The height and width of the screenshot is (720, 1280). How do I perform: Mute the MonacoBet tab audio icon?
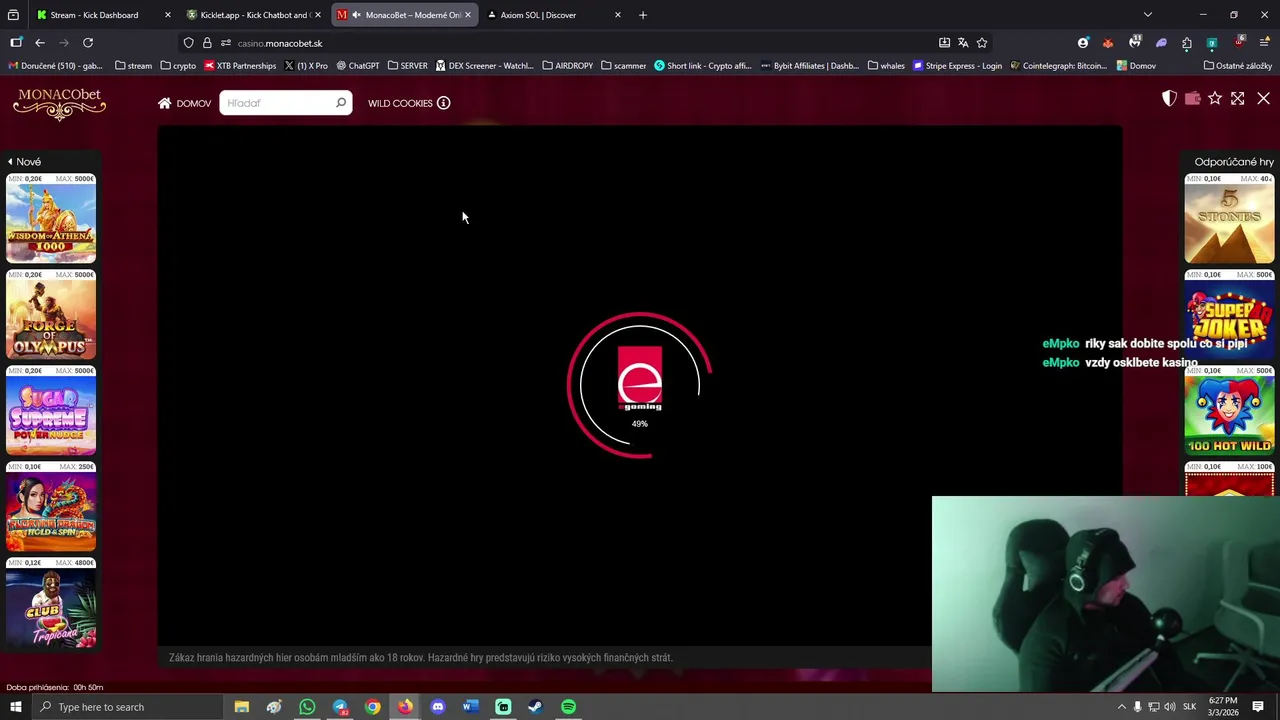[x=356, y=15]
